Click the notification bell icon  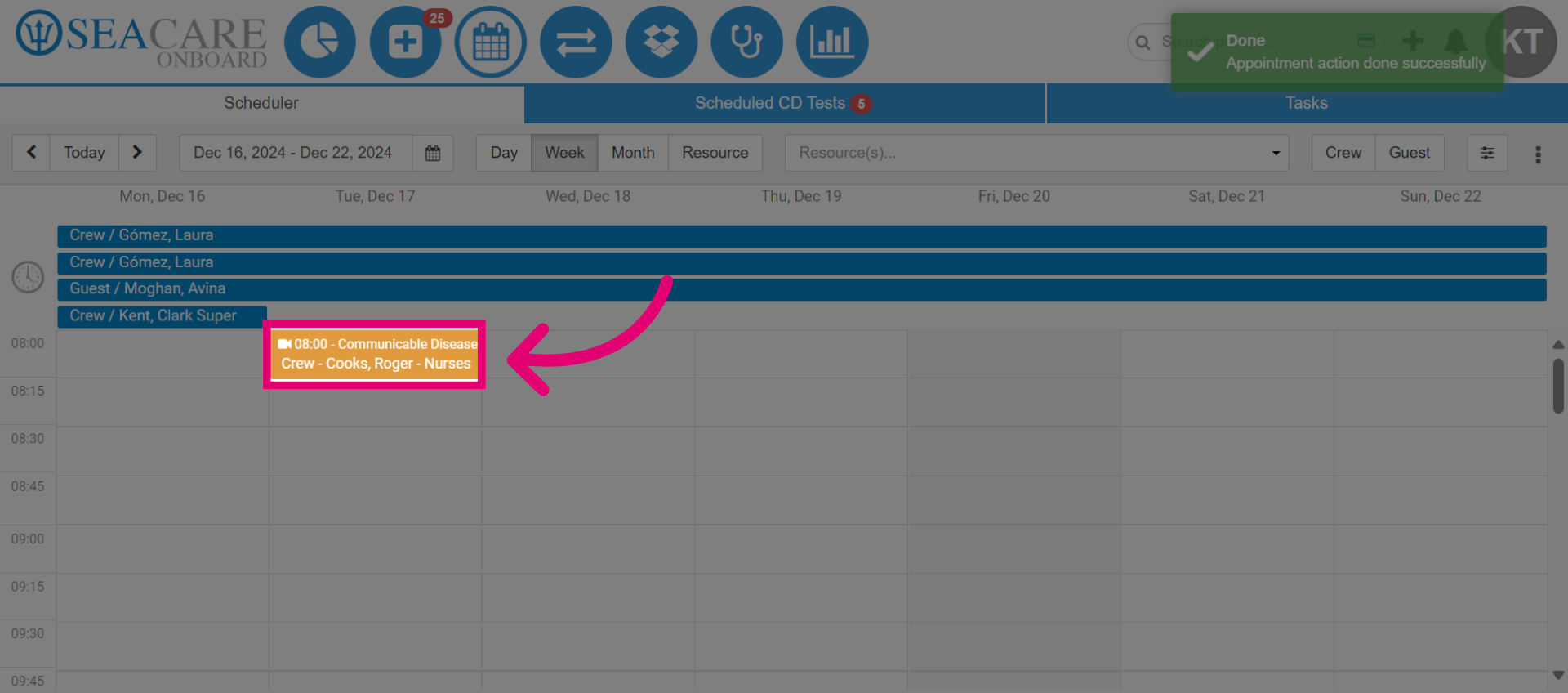coord(1455,41)
